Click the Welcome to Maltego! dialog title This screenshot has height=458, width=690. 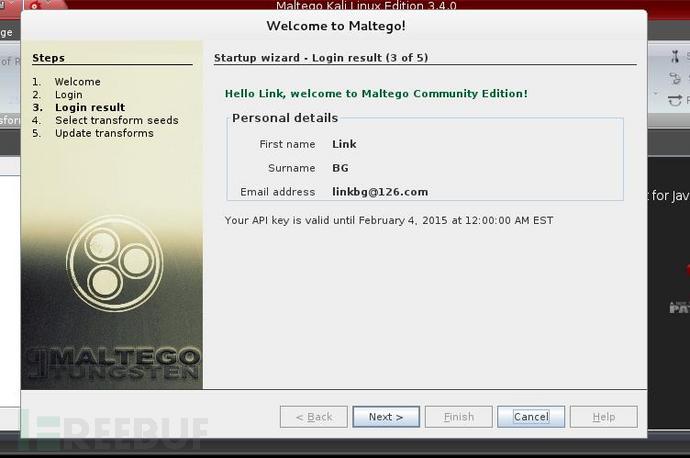[336, 26]
